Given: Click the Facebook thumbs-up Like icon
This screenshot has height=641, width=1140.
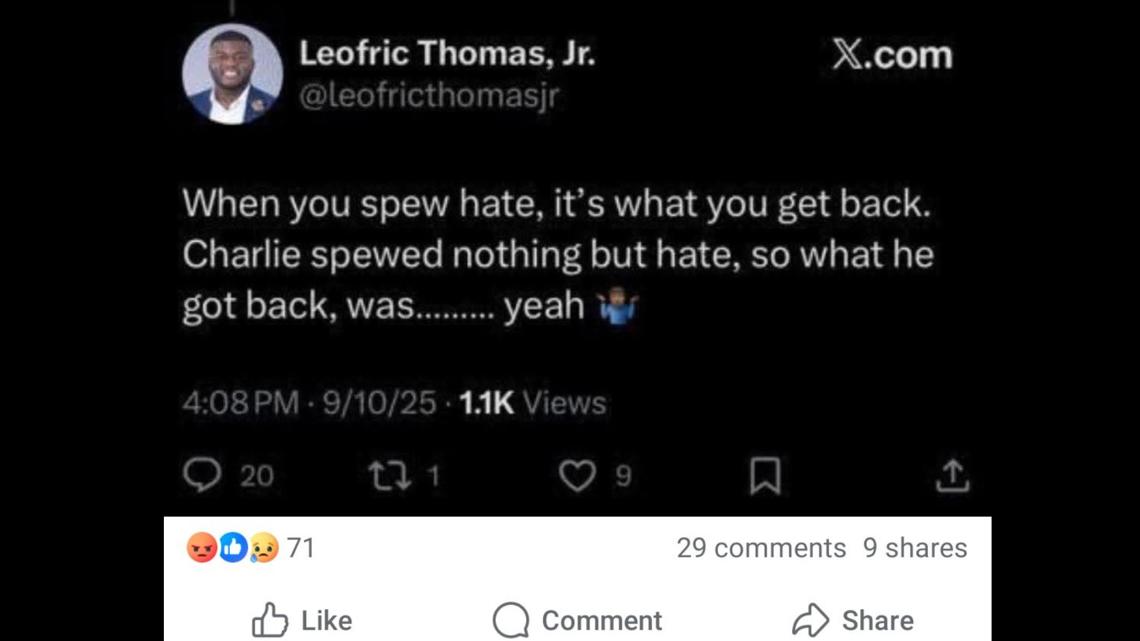Looking at the screenshot, I should coord(270,620).
